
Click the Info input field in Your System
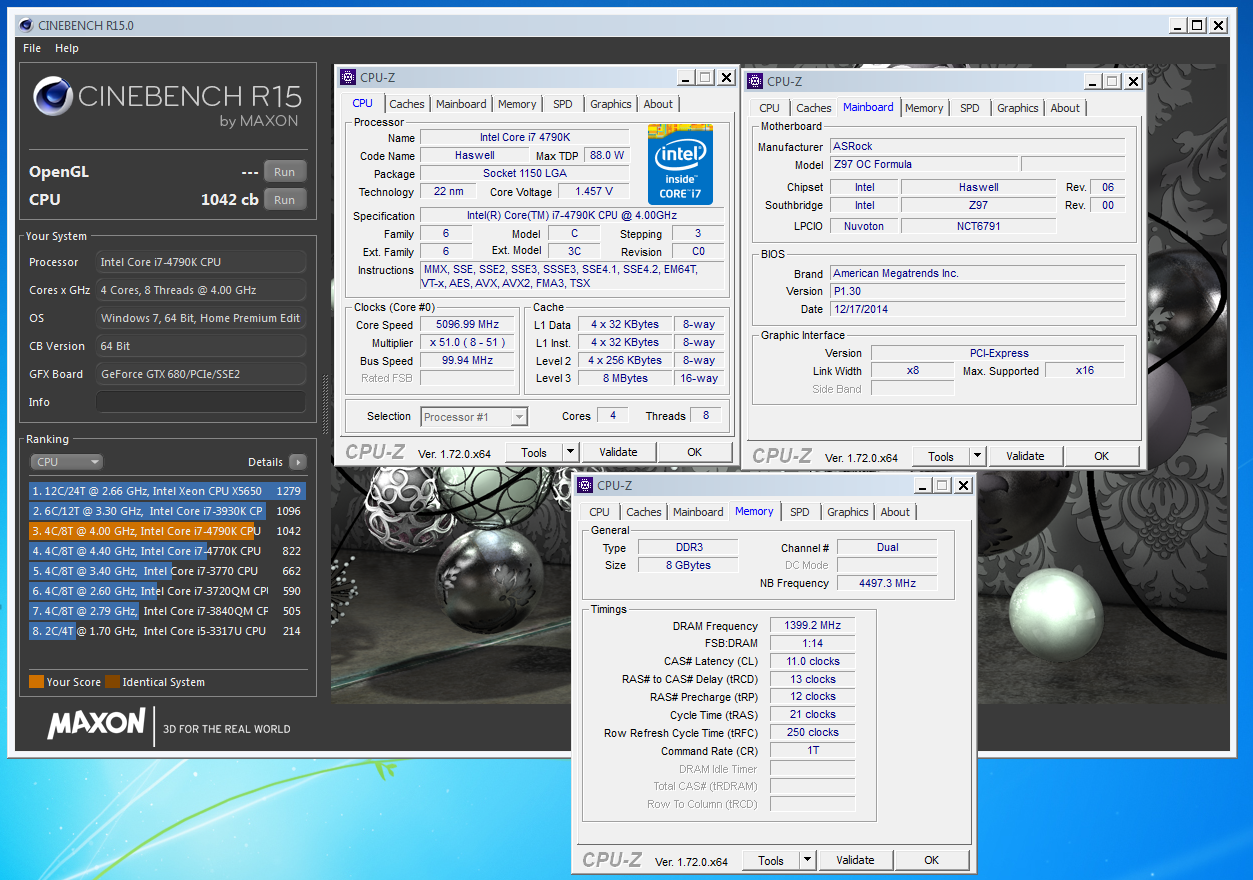pyautogui.click(x=201, y=402)
